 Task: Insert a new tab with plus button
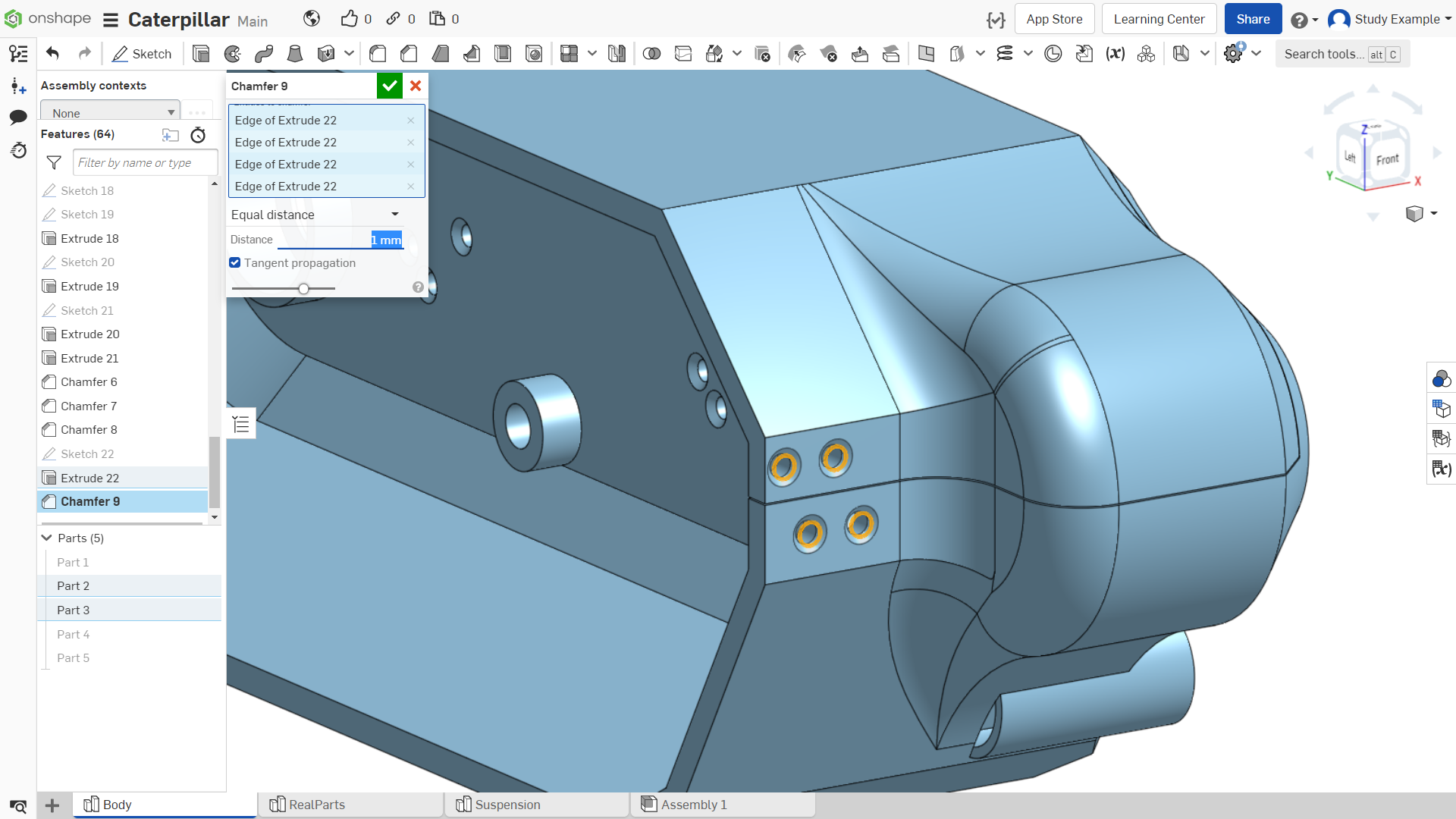pos(52,805)
